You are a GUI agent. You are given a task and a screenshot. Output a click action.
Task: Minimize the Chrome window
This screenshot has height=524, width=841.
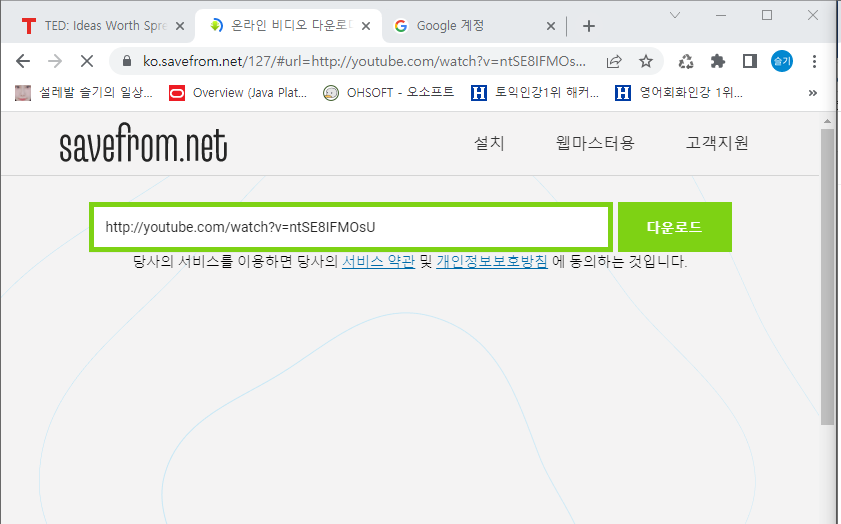721,15
